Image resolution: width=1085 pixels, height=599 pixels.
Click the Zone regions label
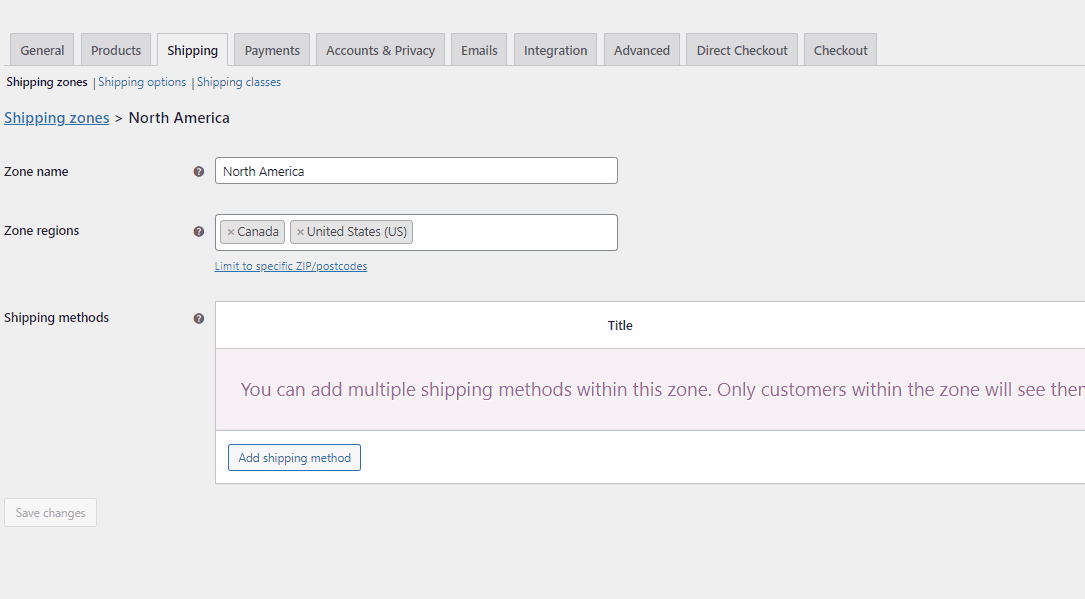click(42, 231)
